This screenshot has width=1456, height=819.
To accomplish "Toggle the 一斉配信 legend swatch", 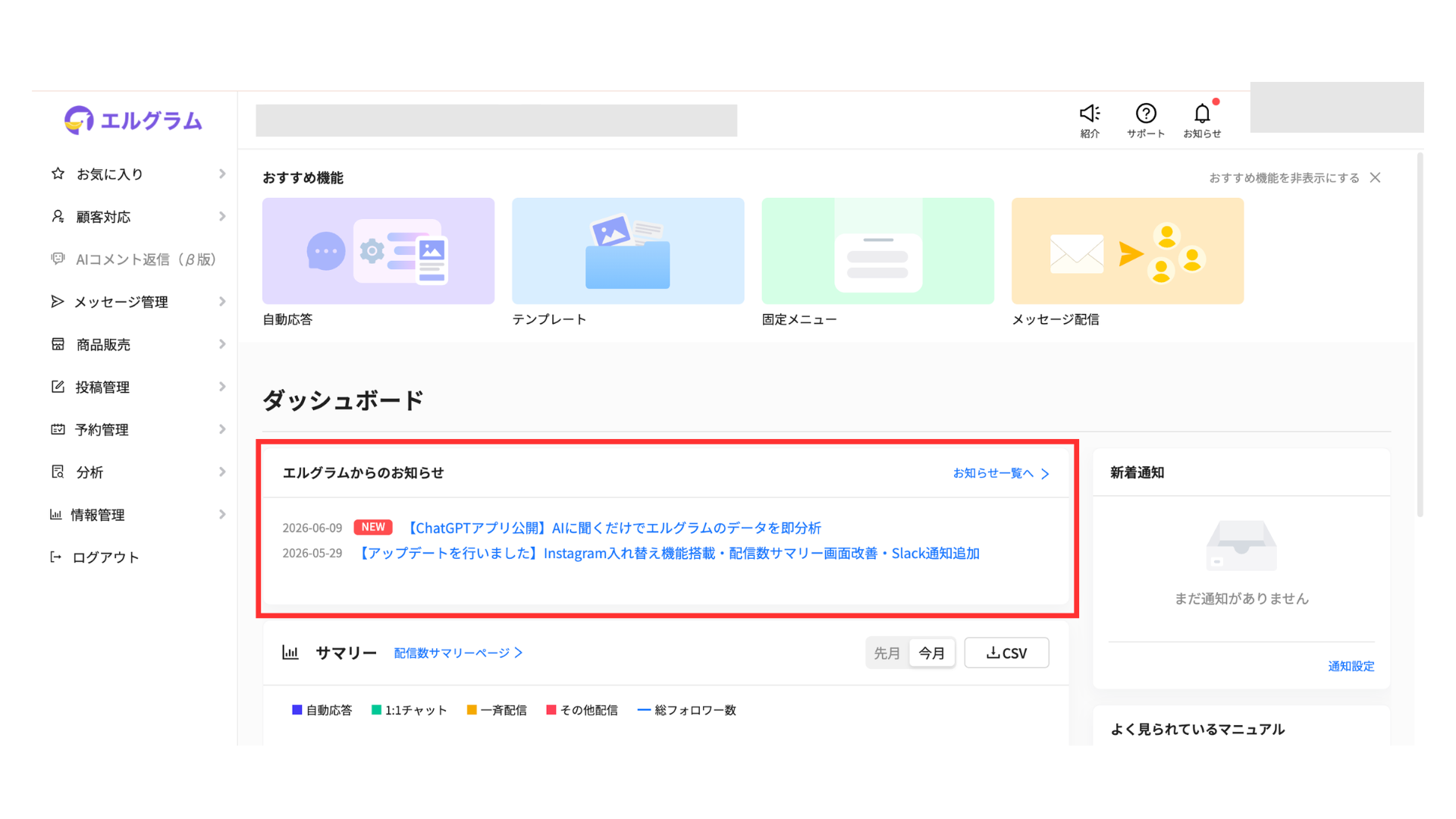I will (472, 710).
